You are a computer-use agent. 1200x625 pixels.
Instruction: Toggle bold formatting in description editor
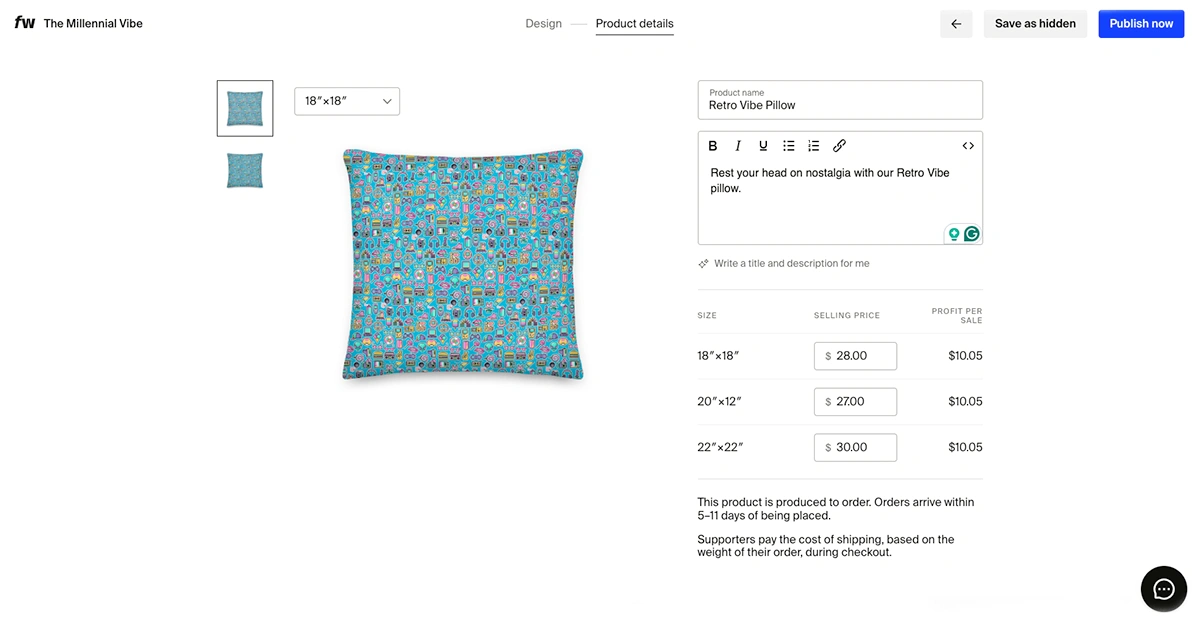pyautogui.click(x=713, y=146)
